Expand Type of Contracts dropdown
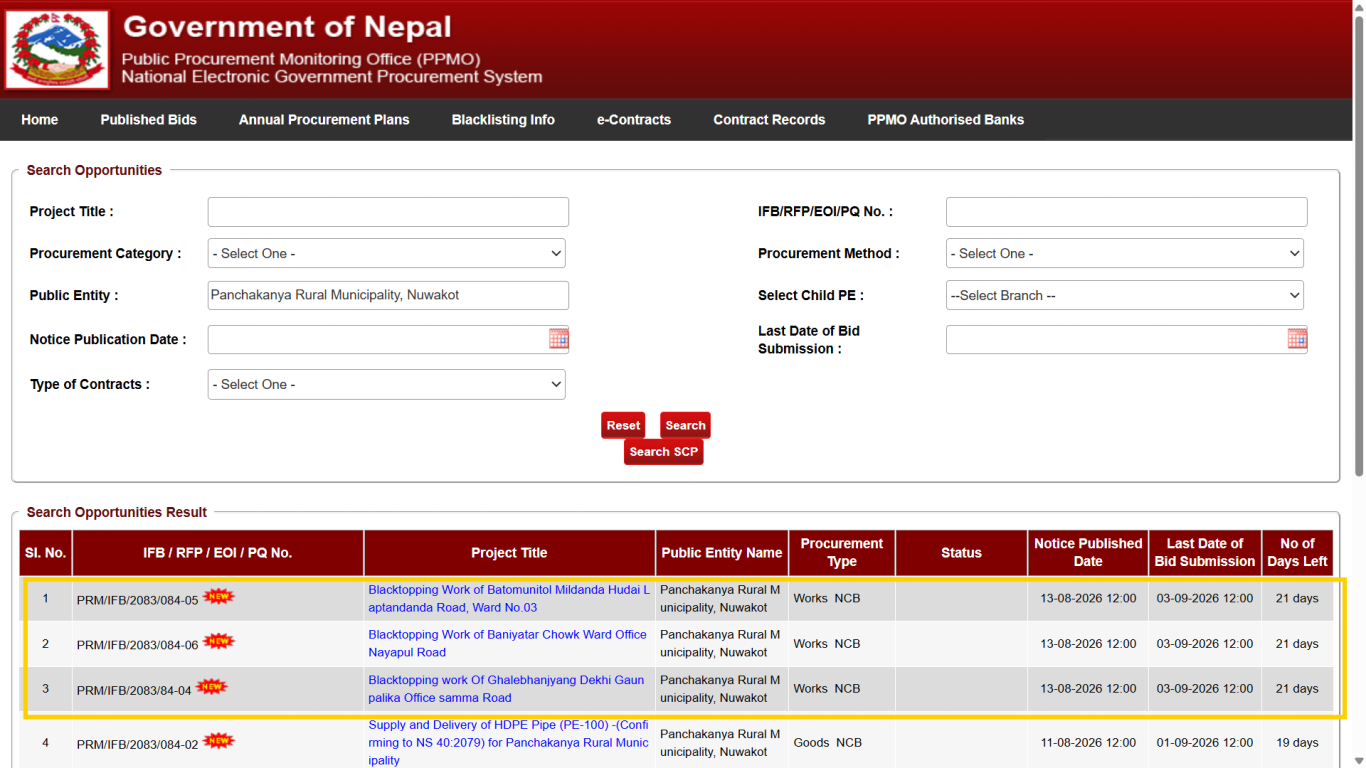1366x768 pixels. pos(387,384)
